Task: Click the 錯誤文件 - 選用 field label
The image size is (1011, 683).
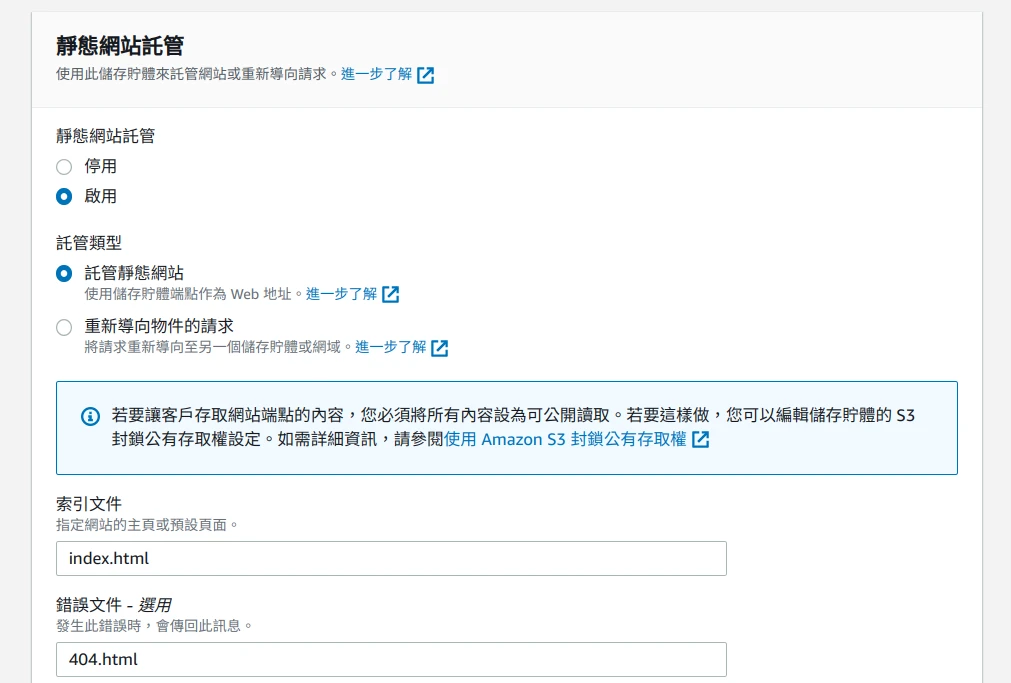Action: tap(113, 605)
